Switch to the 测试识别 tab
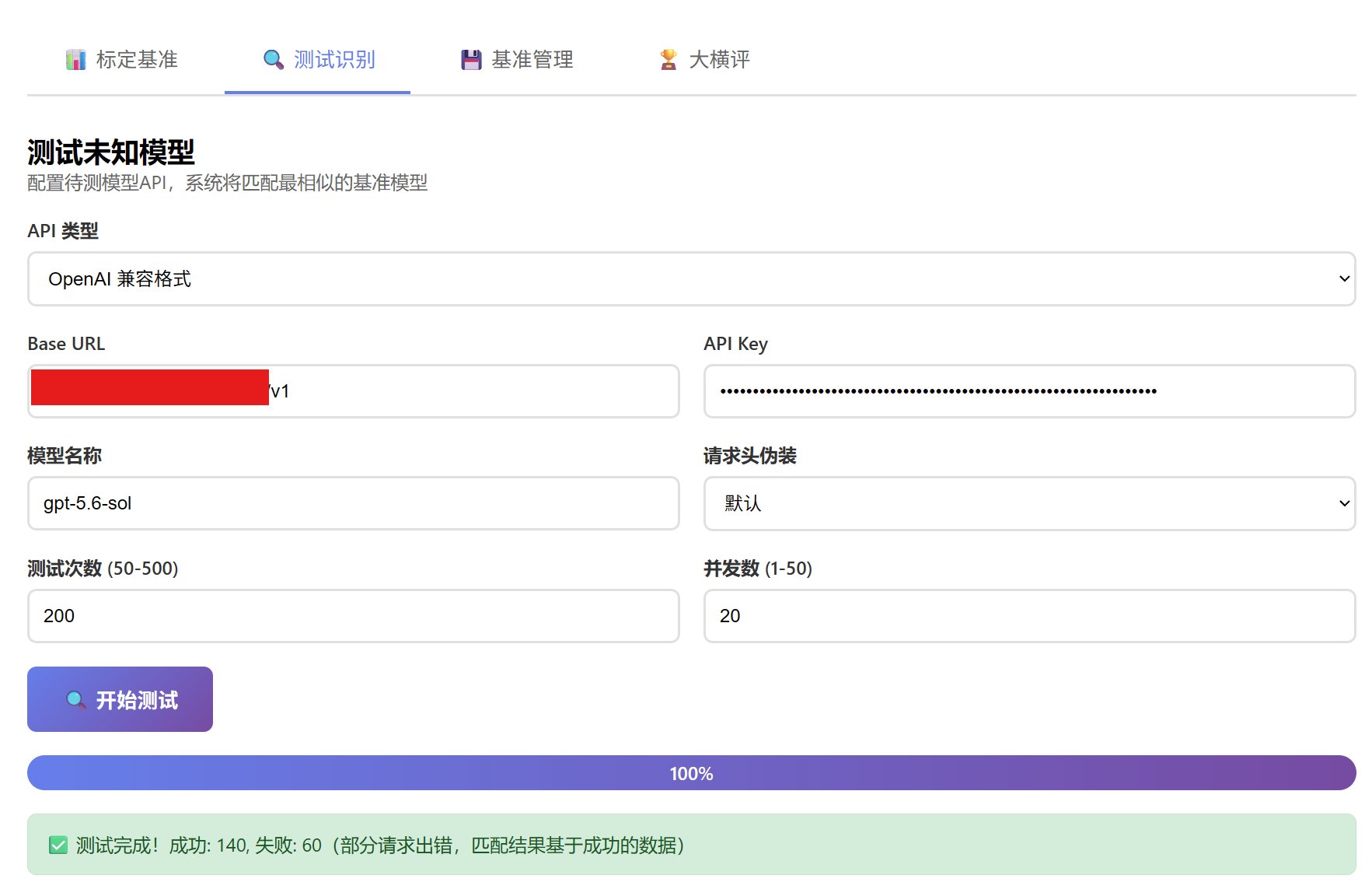Image resolution: width=1372 pixels, height=882 pixels. tap(317, 60)
